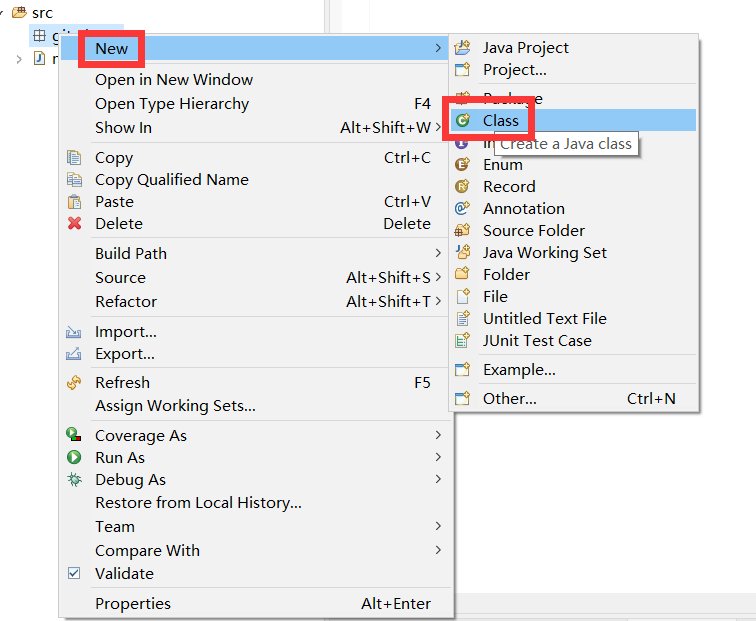Select the Validate menu entry text

pos(124,574)
